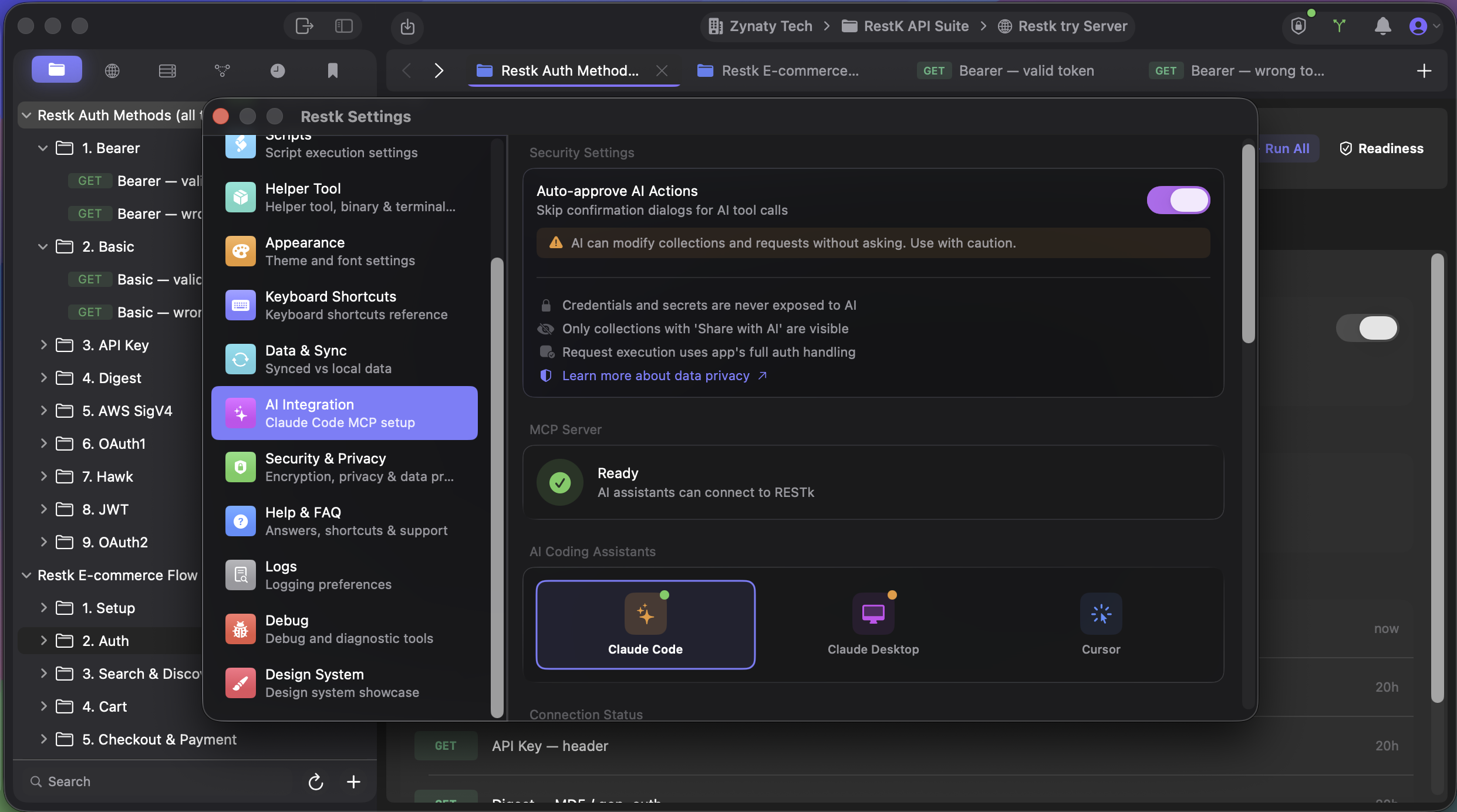The height and width of the screenshot is (812, 1457).
Task: Focus the sidebar Search field
Action: click(x=158, y=781)
